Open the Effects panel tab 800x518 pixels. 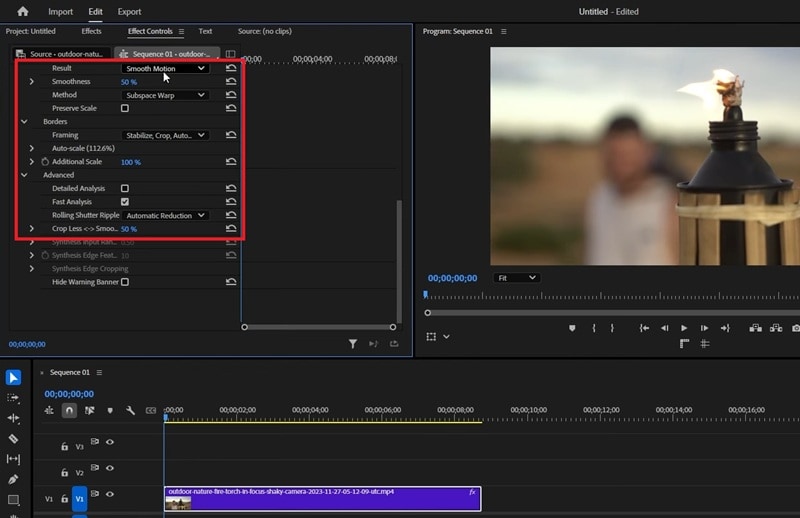(x=91, y=31)
